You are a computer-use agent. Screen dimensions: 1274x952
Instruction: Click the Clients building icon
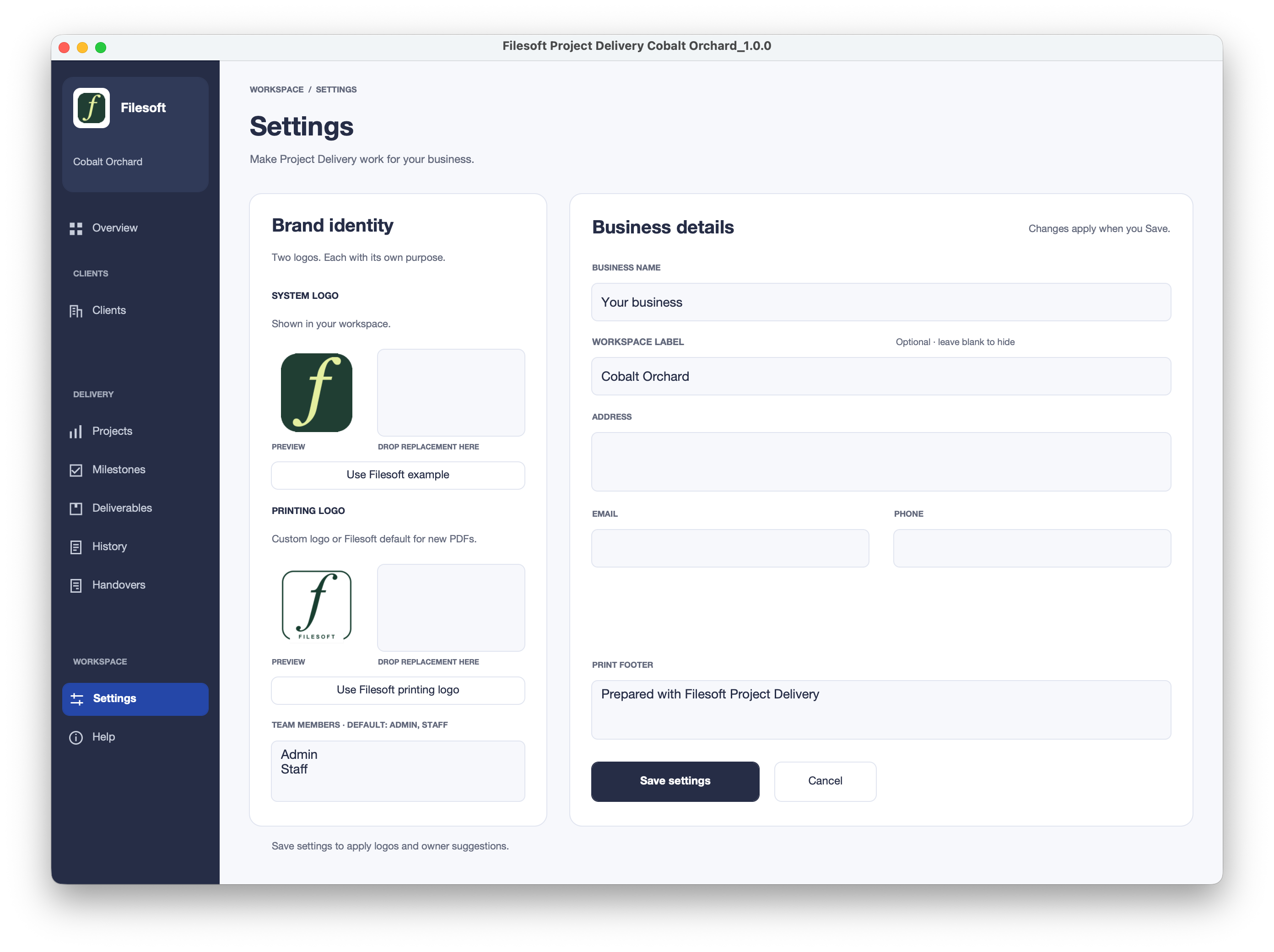coord(76,310)
